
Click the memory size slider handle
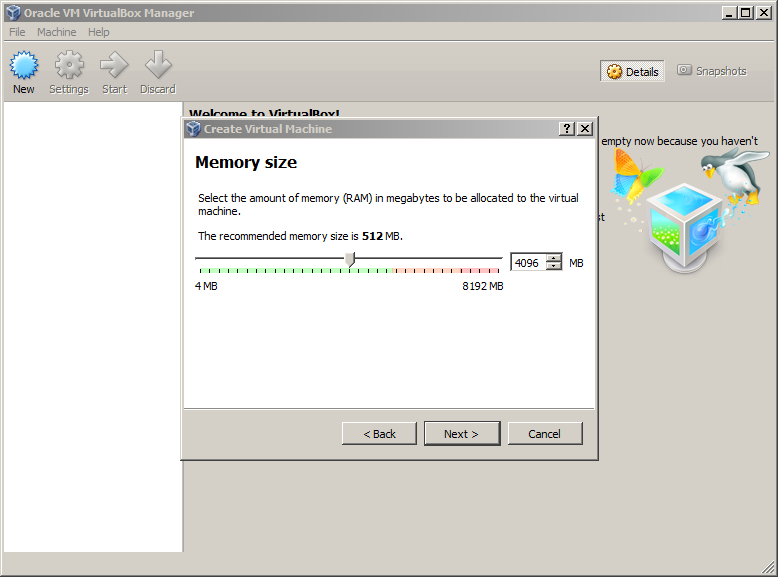click(350, 259)
